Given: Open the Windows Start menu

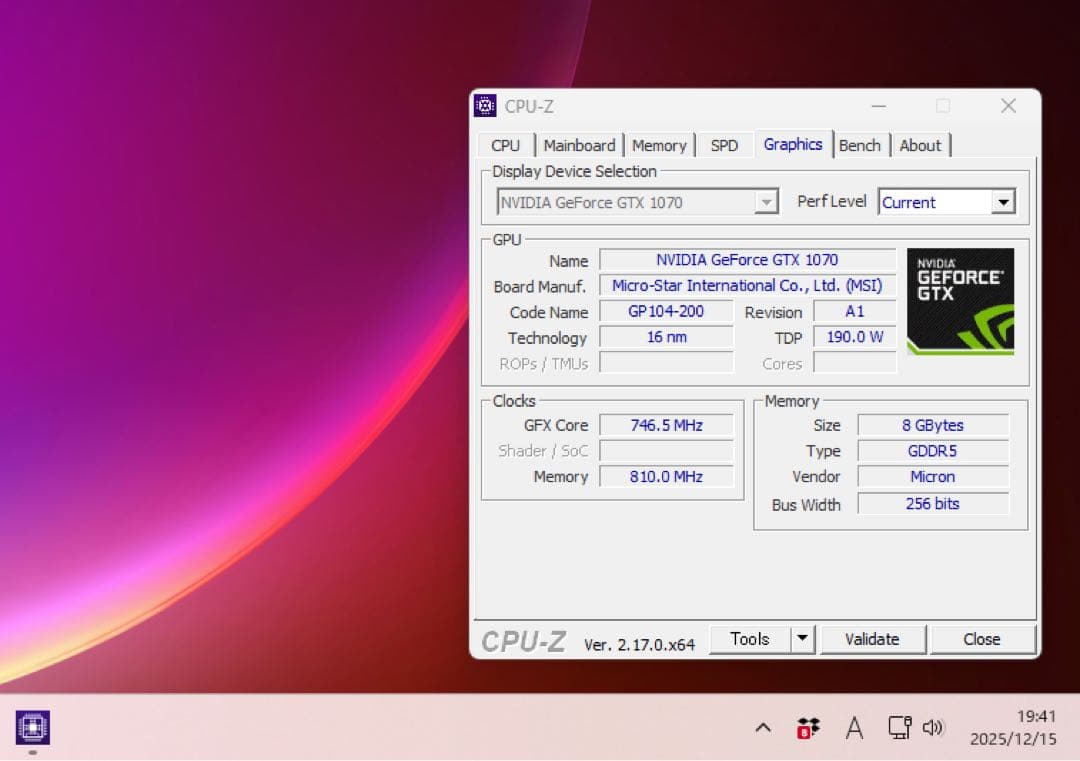Looking at the screenshot, I should pyautogui.click(x=33, y=727).
